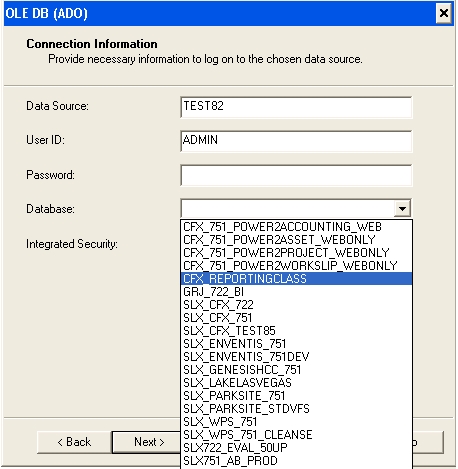Open the Database dropdown arrow
The width and height of the screenshot is (458, 469).
coord(402,209)
